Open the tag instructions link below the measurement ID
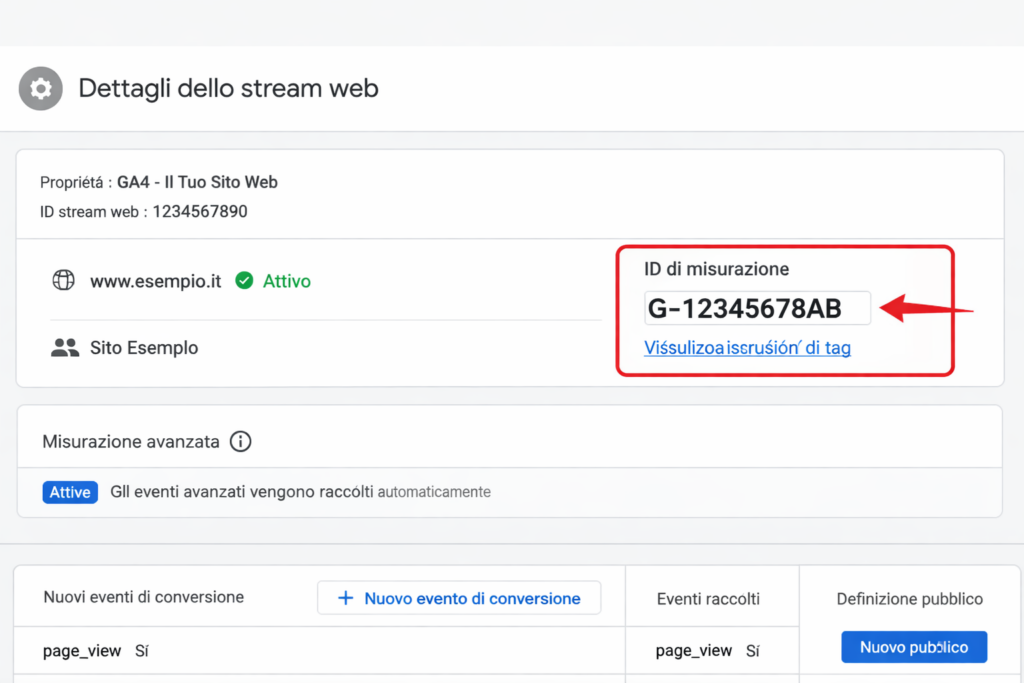Image resolution: width=1024 pixels, height=683 pixels. (747, 347)
